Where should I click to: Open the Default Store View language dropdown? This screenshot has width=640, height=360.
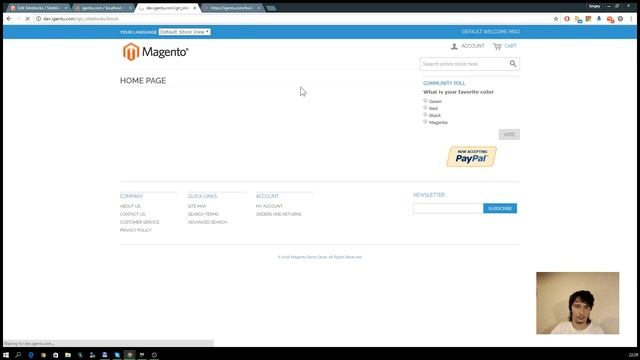184,32
